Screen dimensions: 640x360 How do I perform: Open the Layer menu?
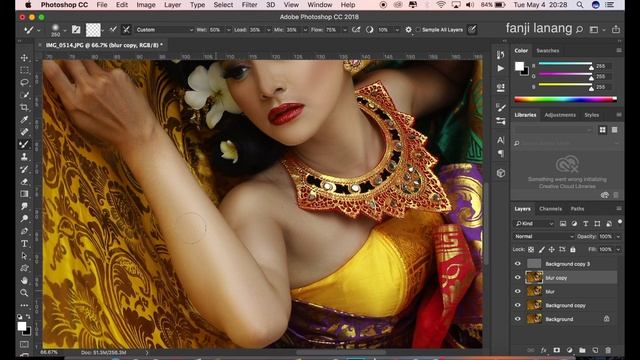tap(173, 5)
